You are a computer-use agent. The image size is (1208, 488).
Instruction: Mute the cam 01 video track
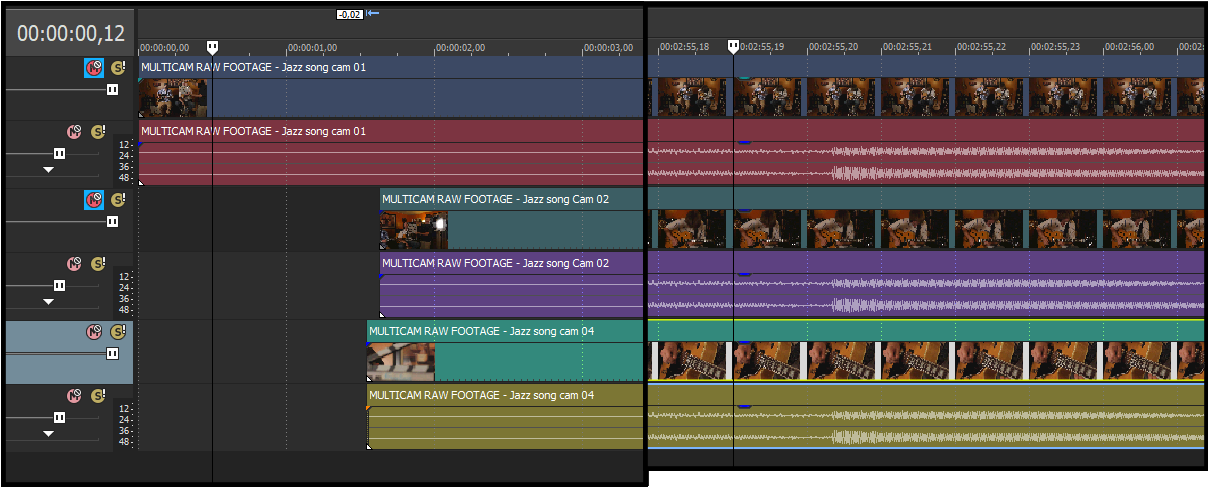pyautogui.click(x=93, y=68)
